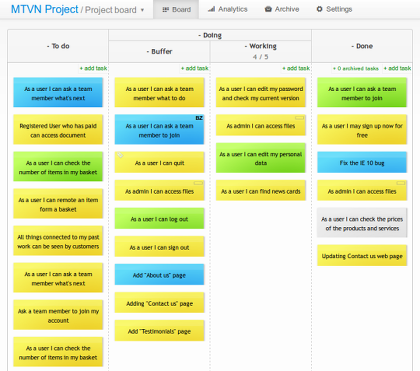Screen dimensions: 420x371
Task: Open the Project board dropdown arrow
Action: pos(142,10)
